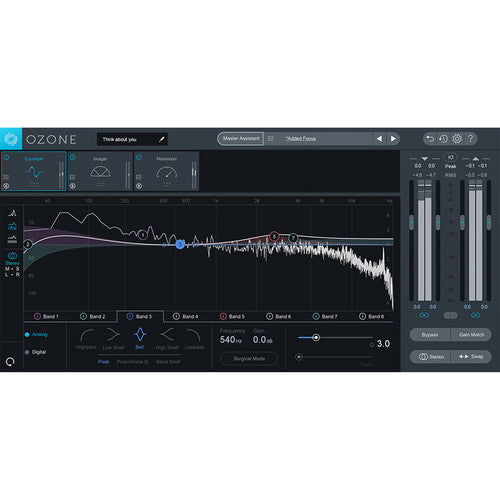Click the Bypass button

coord(430,335)
